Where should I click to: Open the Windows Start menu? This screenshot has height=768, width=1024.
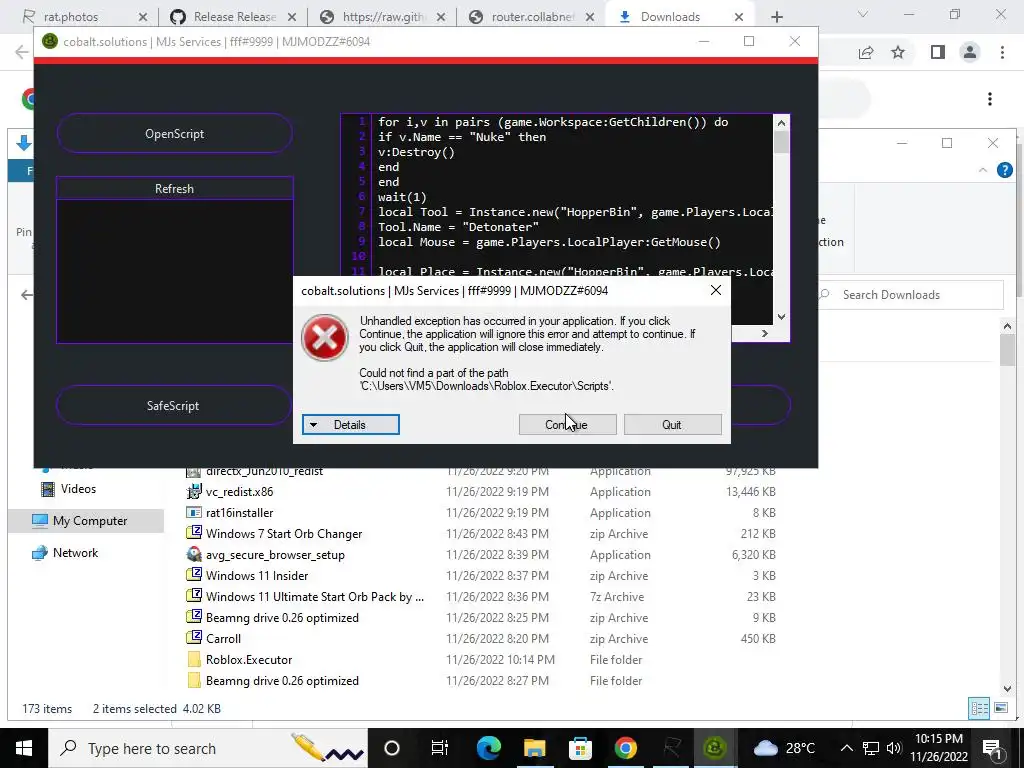(x=24, y=748)
